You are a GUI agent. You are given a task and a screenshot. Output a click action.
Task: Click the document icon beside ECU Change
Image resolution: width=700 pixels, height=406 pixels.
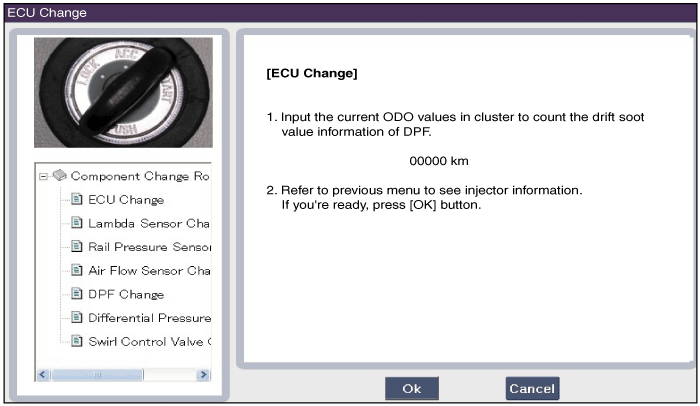click(x=77, y=199)
